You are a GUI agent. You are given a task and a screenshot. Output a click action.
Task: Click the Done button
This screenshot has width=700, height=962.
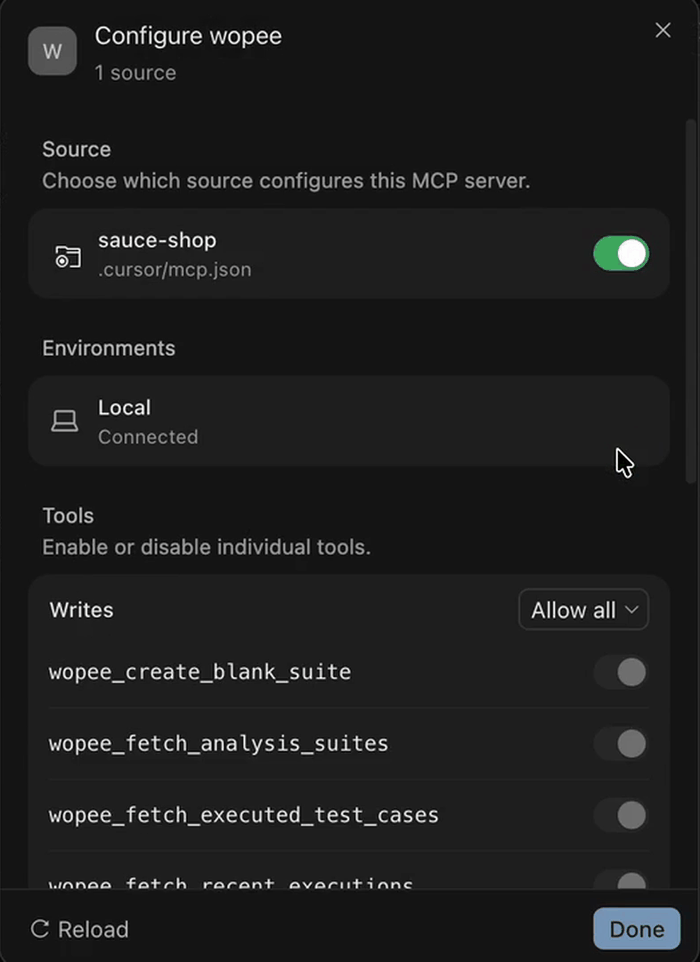pos(637,929)
